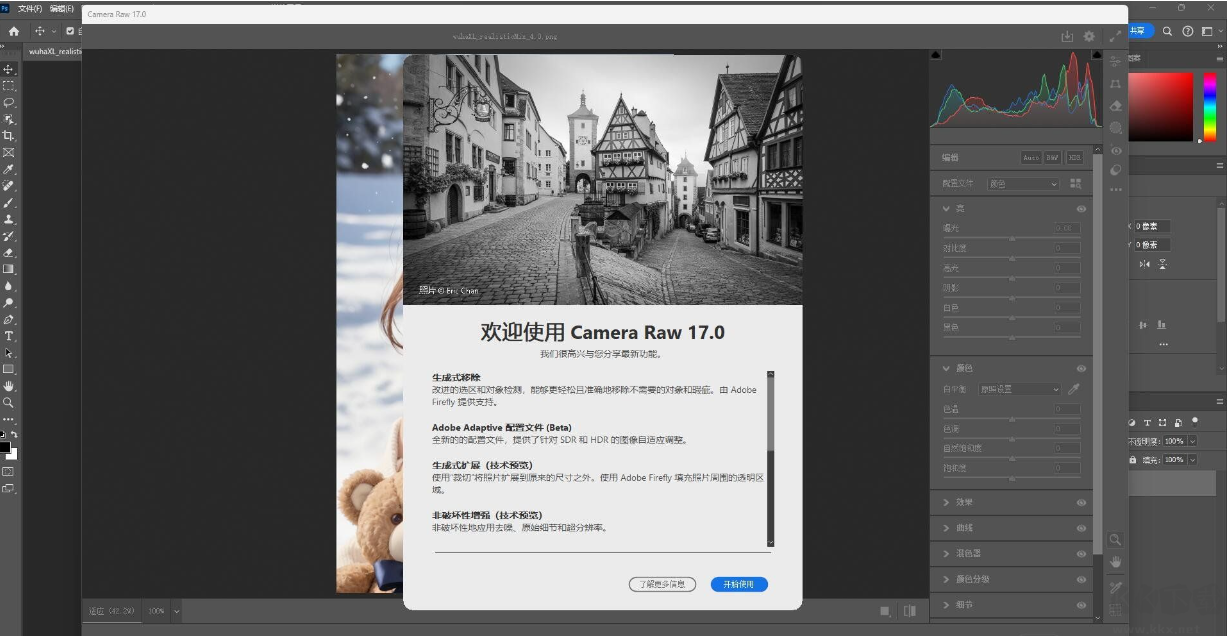Expand the 效果 section

[x=965, y=502]
